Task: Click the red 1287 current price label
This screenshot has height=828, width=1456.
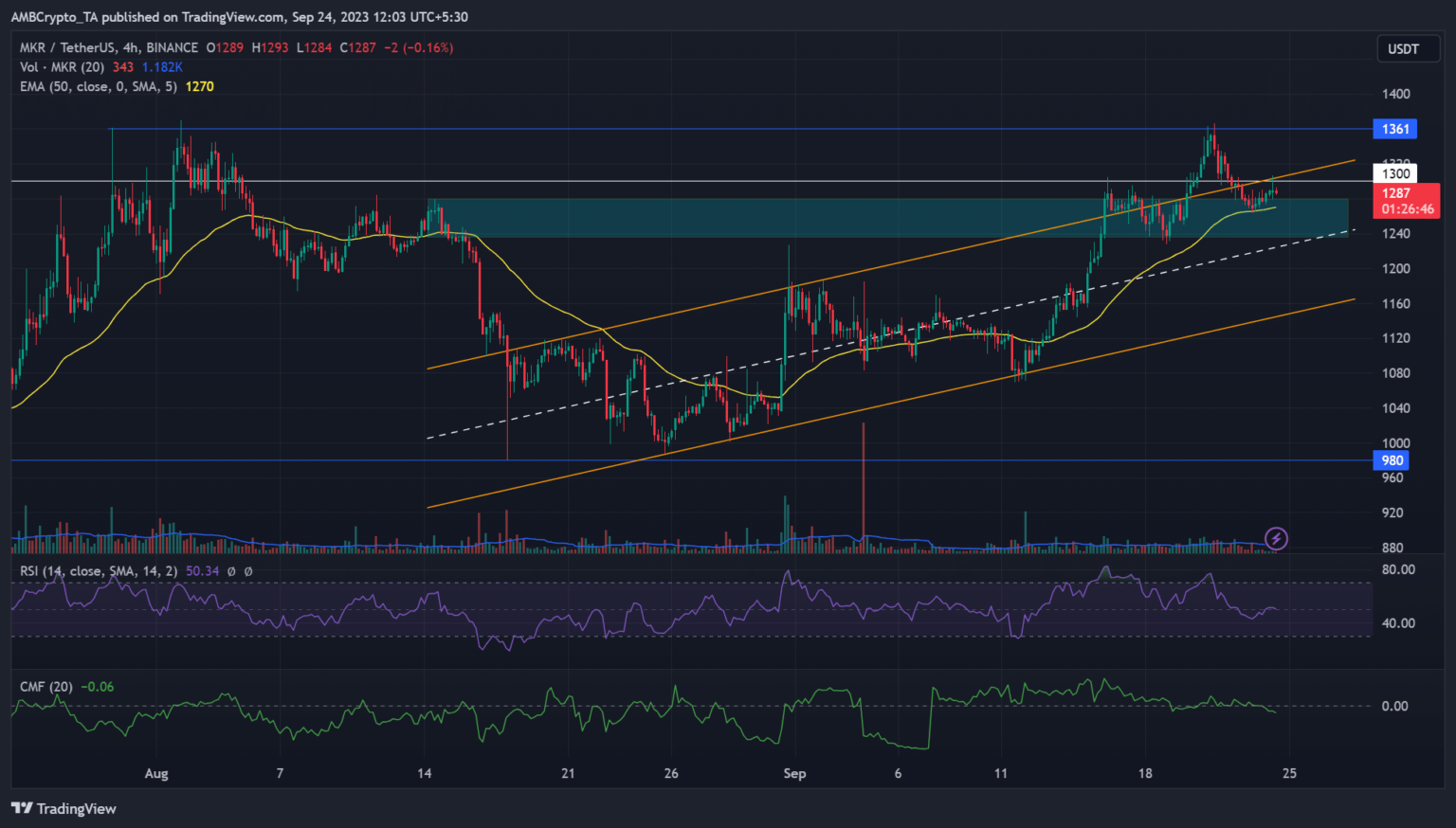Action: pyautogui.click(x=1395, y=193)
